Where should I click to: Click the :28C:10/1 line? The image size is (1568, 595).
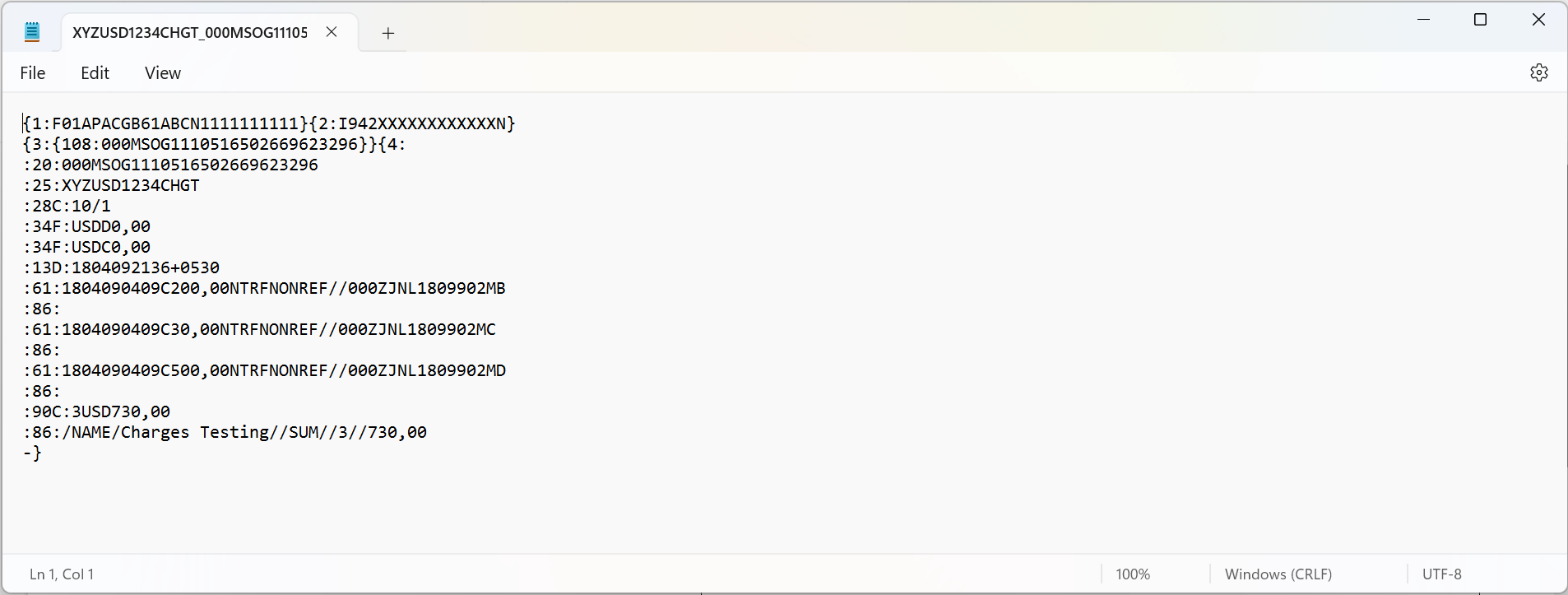67,206
